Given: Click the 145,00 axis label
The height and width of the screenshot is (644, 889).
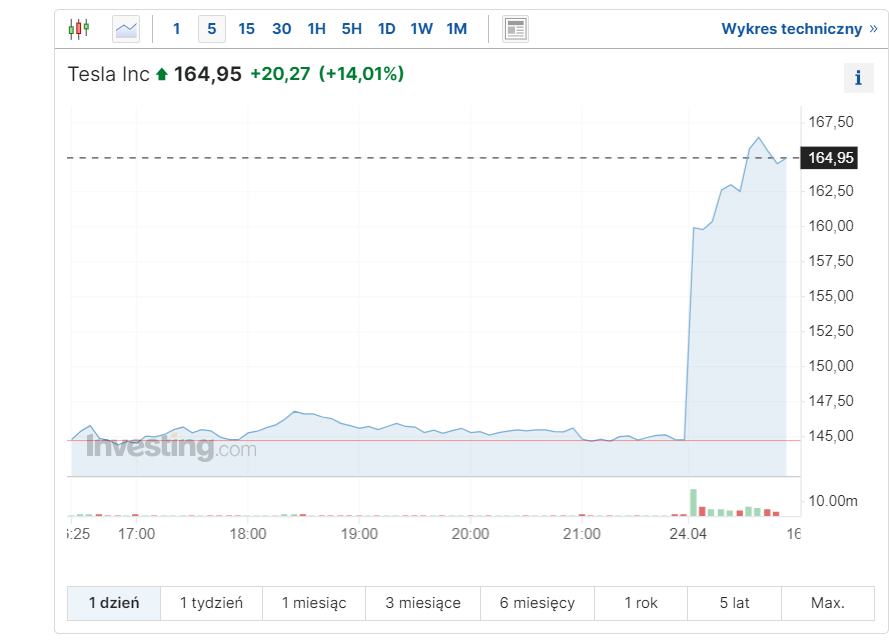Looking at the screenshot, I should pyautogui.click(x=831, y=436).
